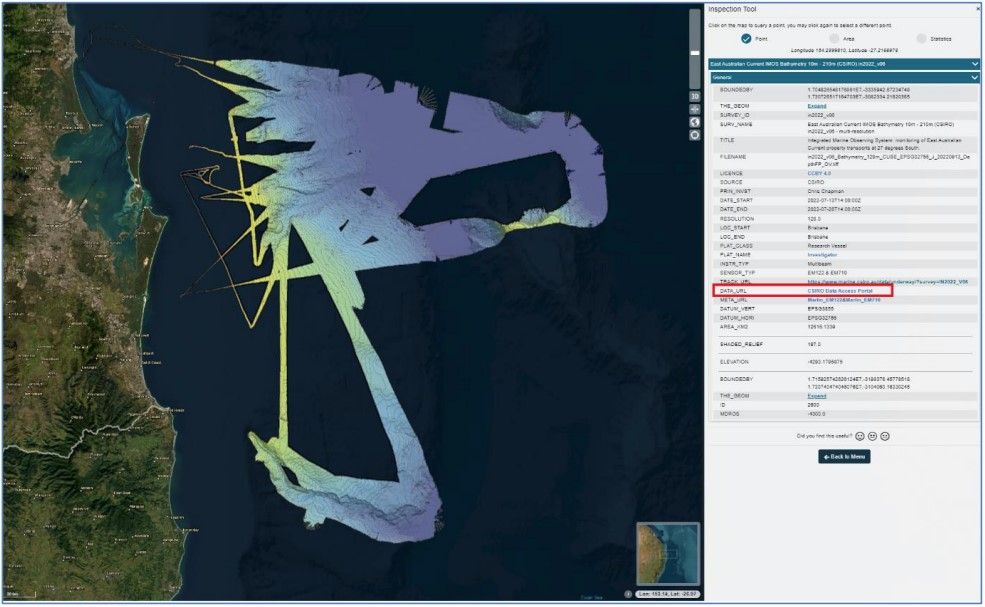Click the map zoom slider handle
985x607 pixels.
click(x=695, y=52)
